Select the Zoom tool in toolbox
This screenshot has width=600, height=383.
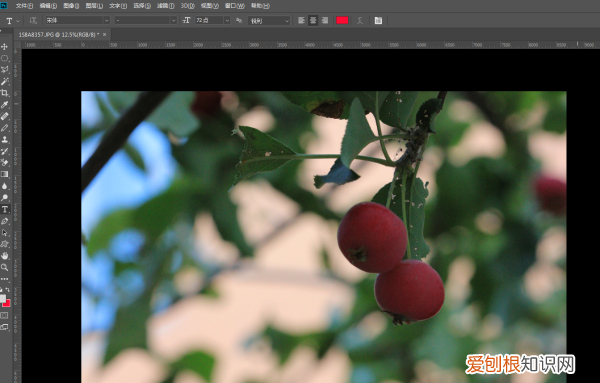[5, 267]
